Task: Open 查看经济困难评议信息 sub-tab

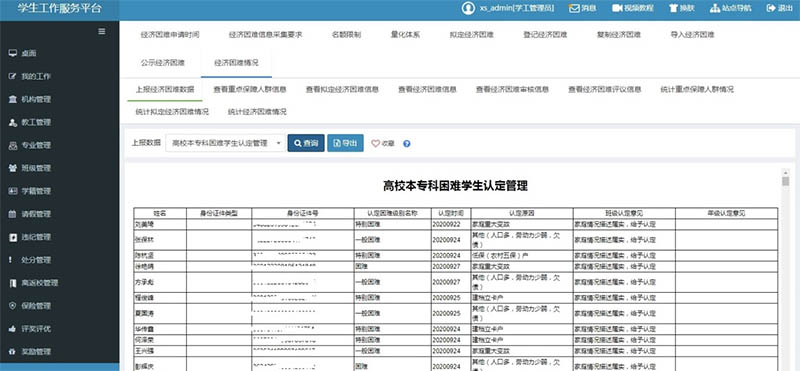Action: coord(605,89)
